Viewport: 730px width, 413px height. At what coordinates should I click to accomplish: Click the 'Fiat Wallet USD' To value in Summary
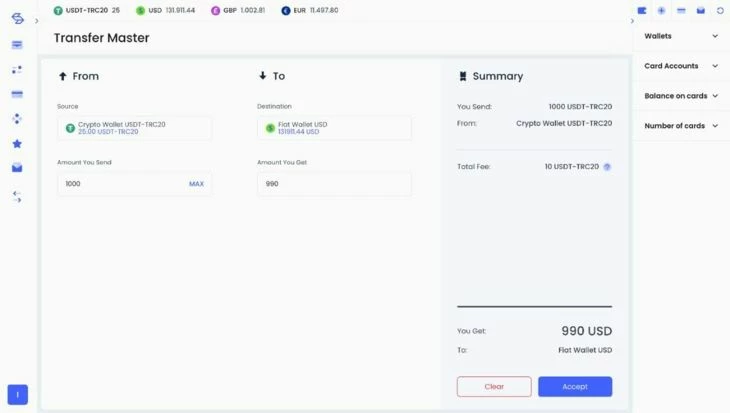pyautogui.click(x=585, y=350)
